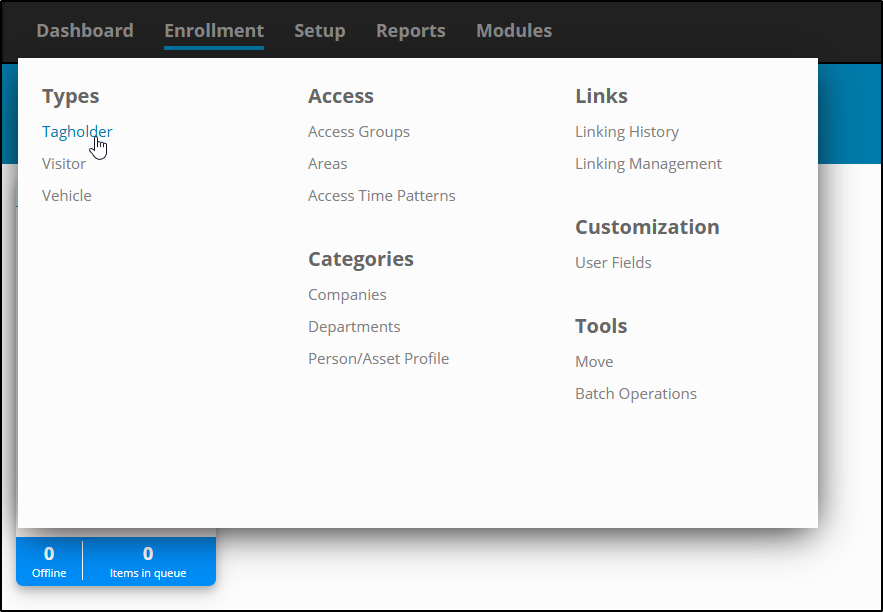Choose Companies under Categories

coord(347,295)
